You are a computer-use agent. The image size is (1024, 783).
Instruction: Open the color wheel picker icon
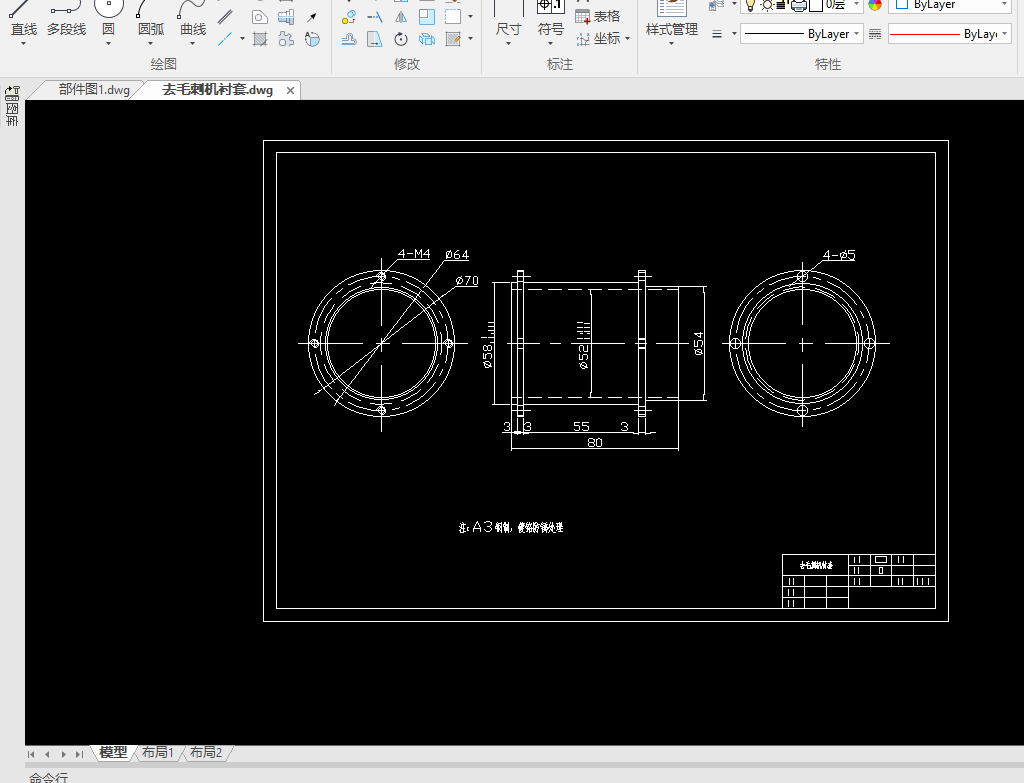click(876, 5)
